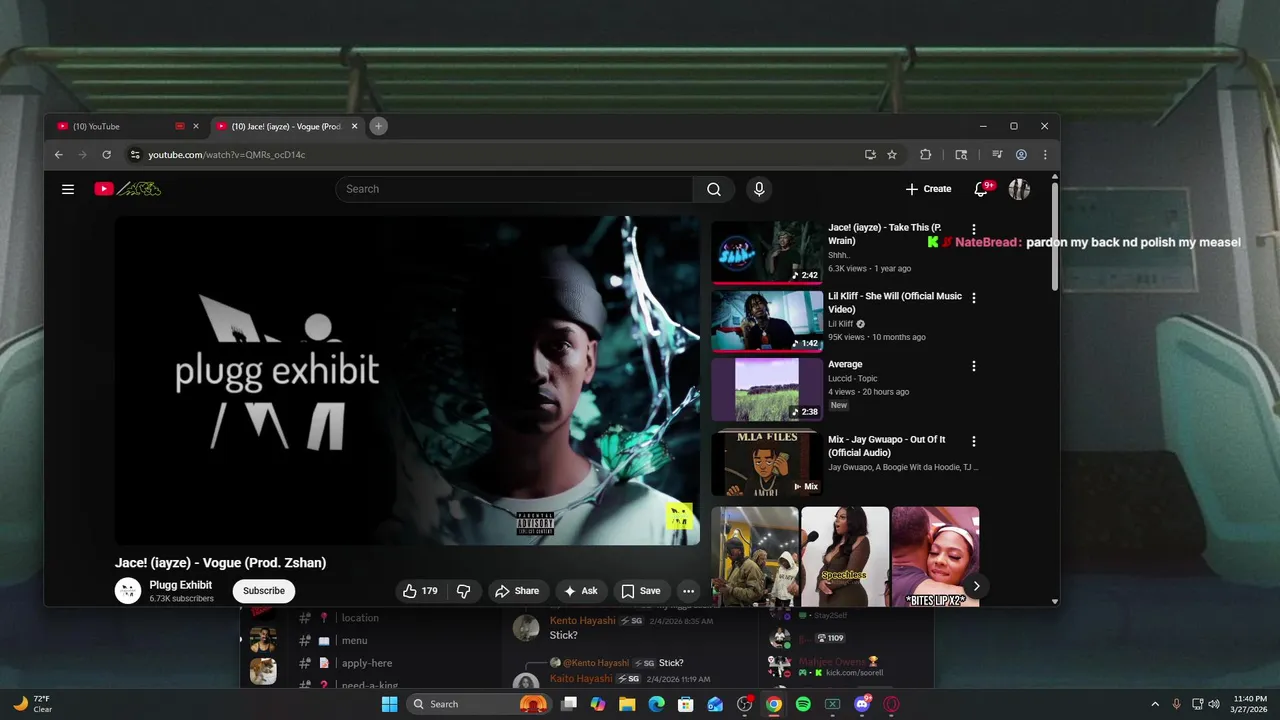This screenshot has height=720, width=1280.
Task: Open the weather widget showing 72°F
Action: 32,704
